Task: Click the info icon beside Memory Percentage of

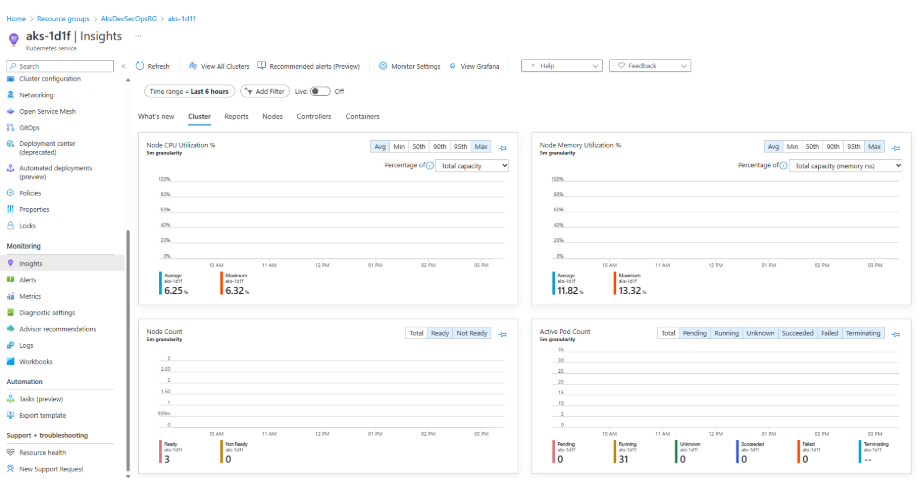Action: tap(783, 166)
